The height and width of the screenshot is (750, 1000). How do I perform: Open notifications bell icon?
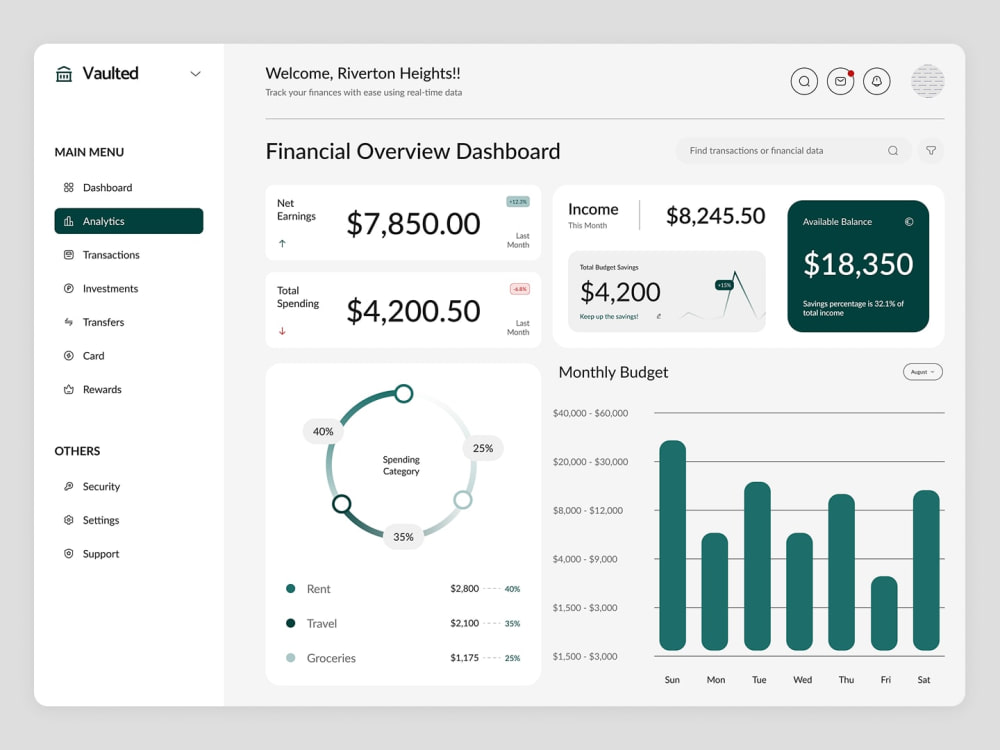877,82
